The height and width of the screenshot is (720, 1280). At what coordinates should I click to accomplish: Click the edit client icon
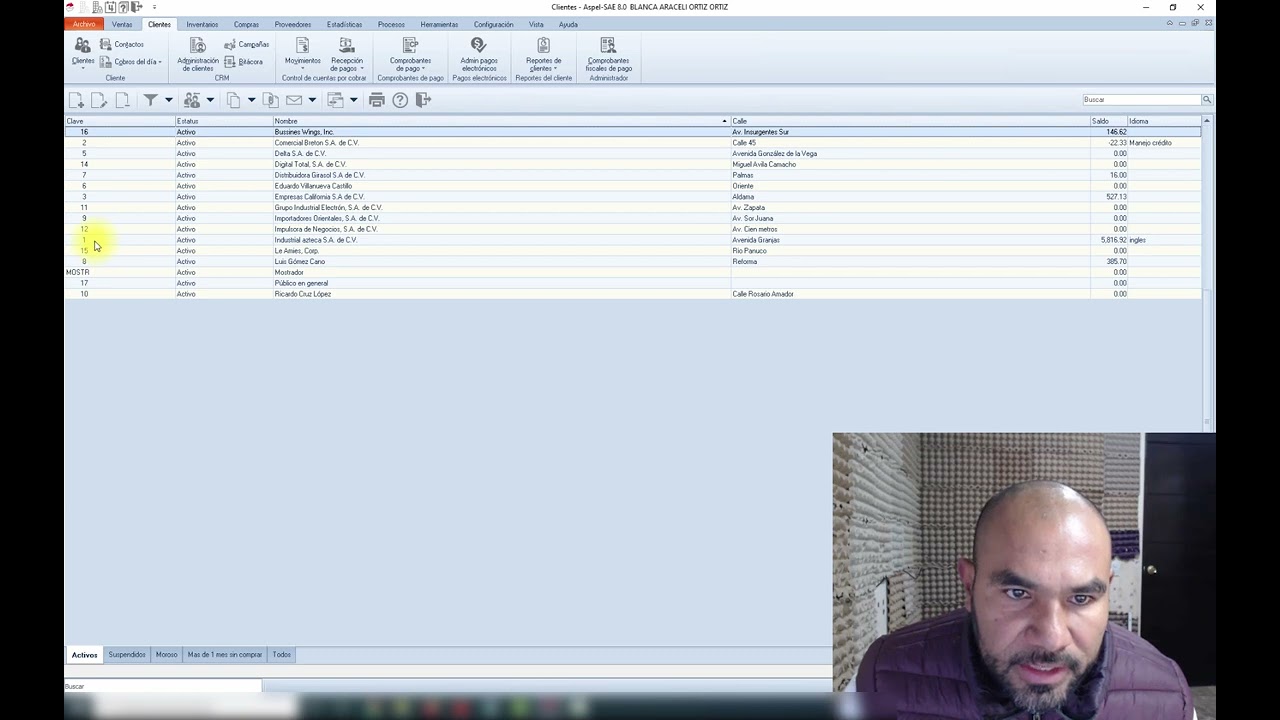[x=99, y=100]
